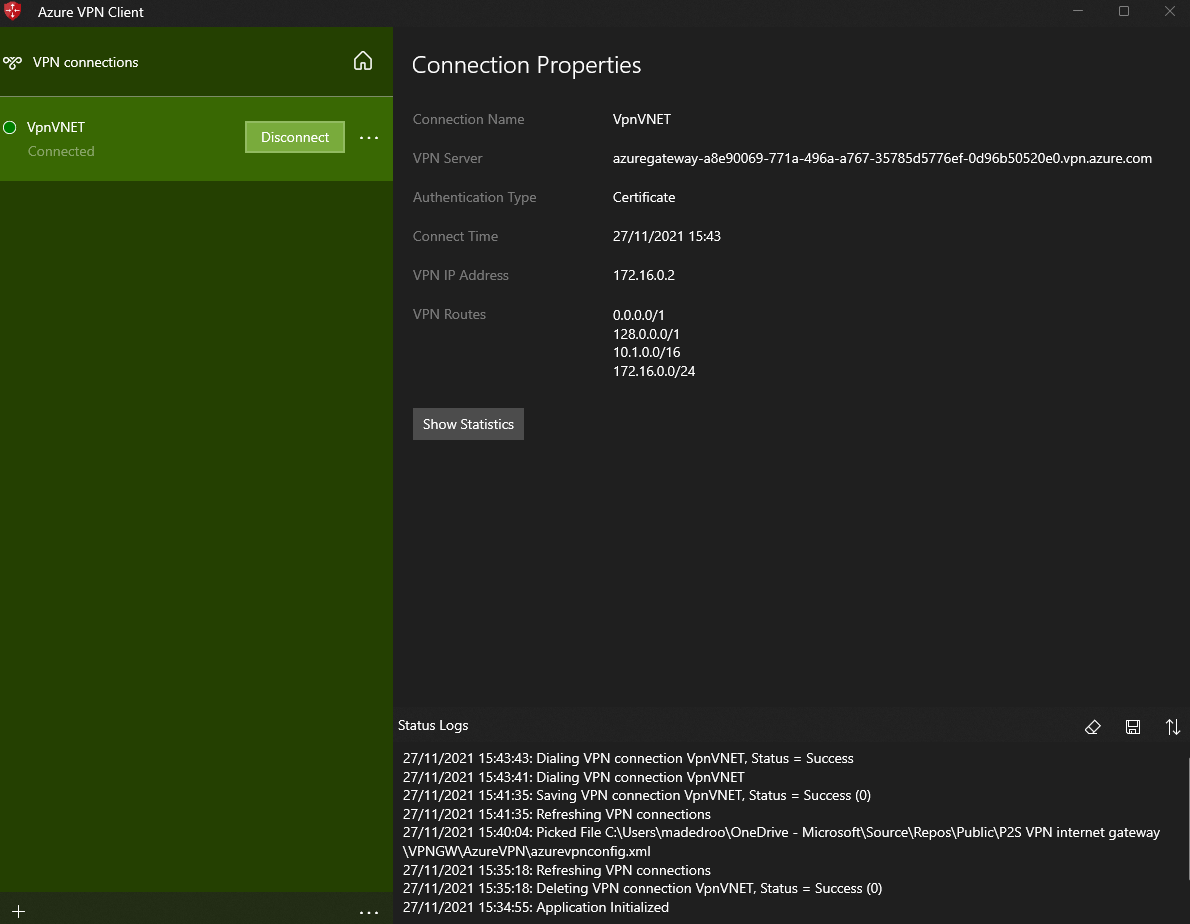Click the Connection Properties heading
This screenshot has width=1190, height=924.
527,65
